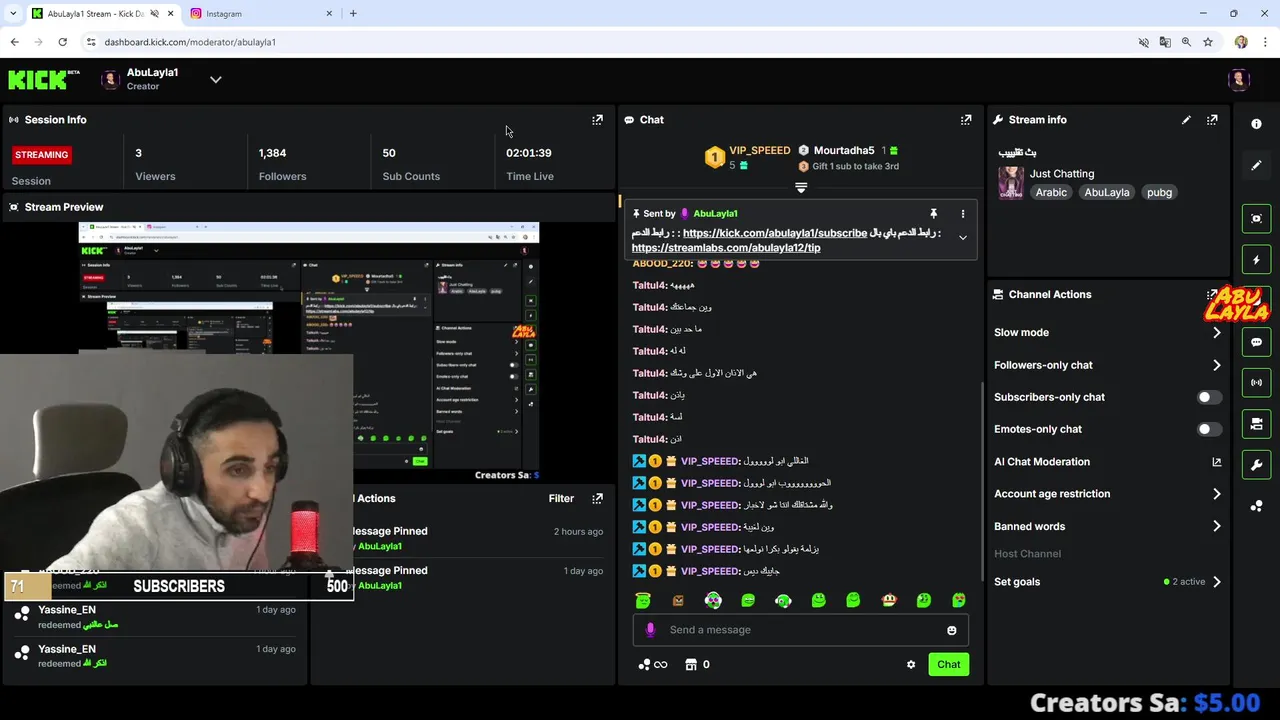Select the AbuLayla1 Stream browser tab
Image resolution: width=1280 pixels, height=720 pixels.
(x=102, y=14)
